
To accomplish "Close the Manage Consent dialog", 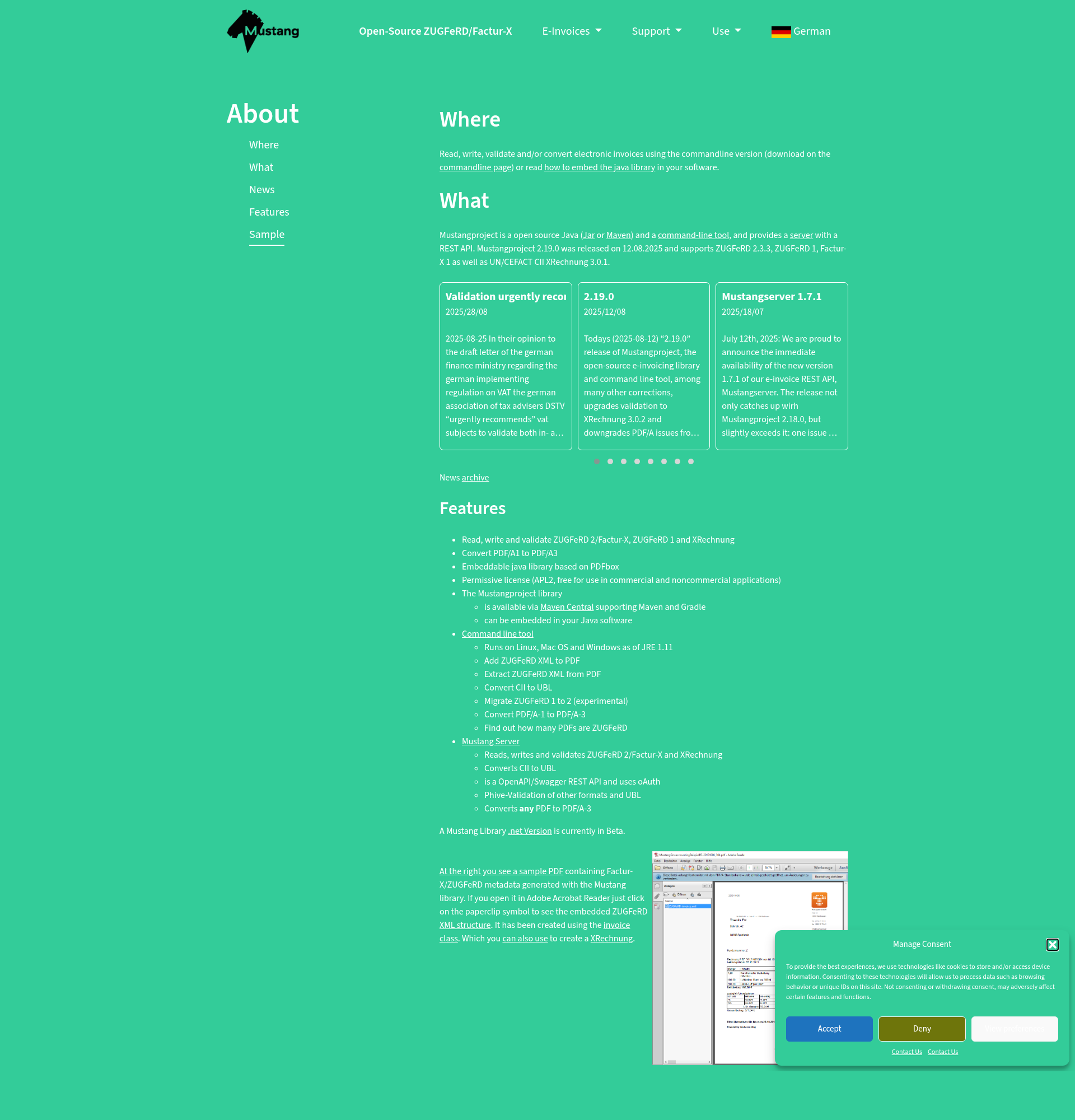I will tap(1052, 945).
